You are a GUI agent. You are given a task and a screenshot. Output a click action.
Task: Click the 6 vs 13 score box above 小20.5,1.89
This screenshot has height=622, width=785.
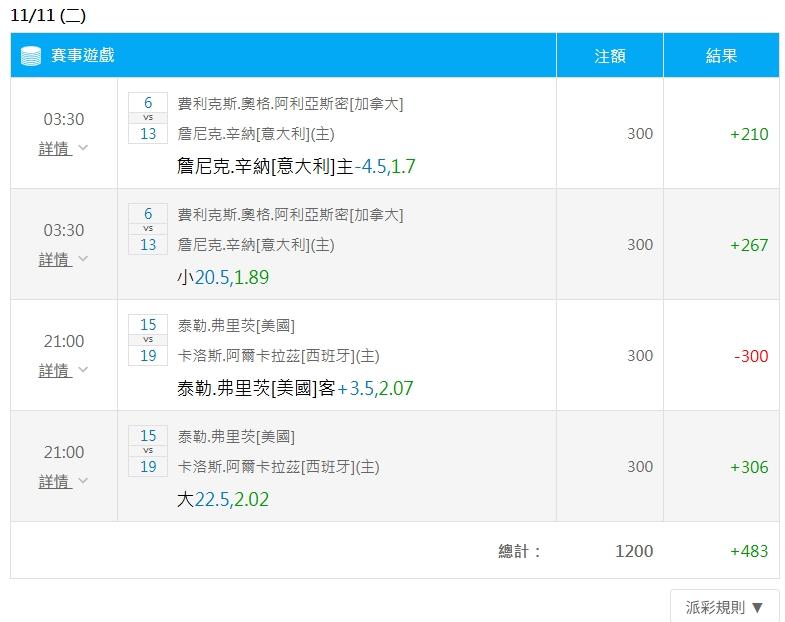[148, 229]
